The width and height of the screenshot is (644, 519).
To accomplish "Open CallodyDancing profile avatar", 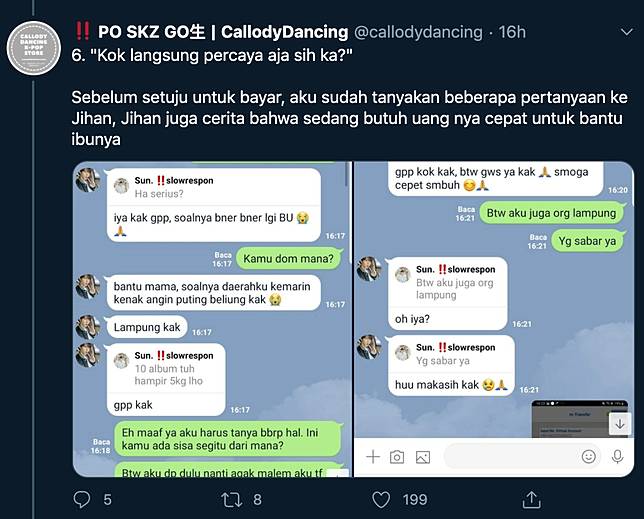I will pyautogui.click(x=34, y=48).
